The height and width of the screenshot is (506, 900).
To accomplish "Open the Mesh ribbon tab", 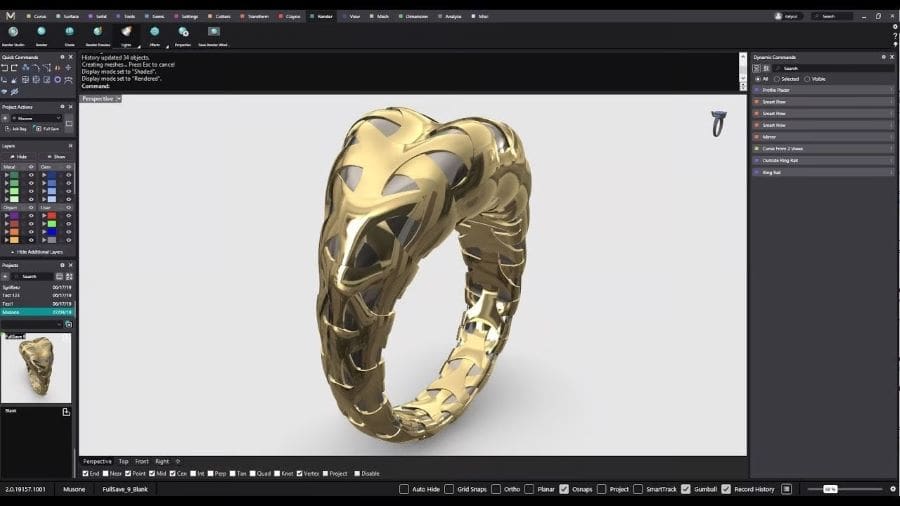I will [x=379, y=16].
